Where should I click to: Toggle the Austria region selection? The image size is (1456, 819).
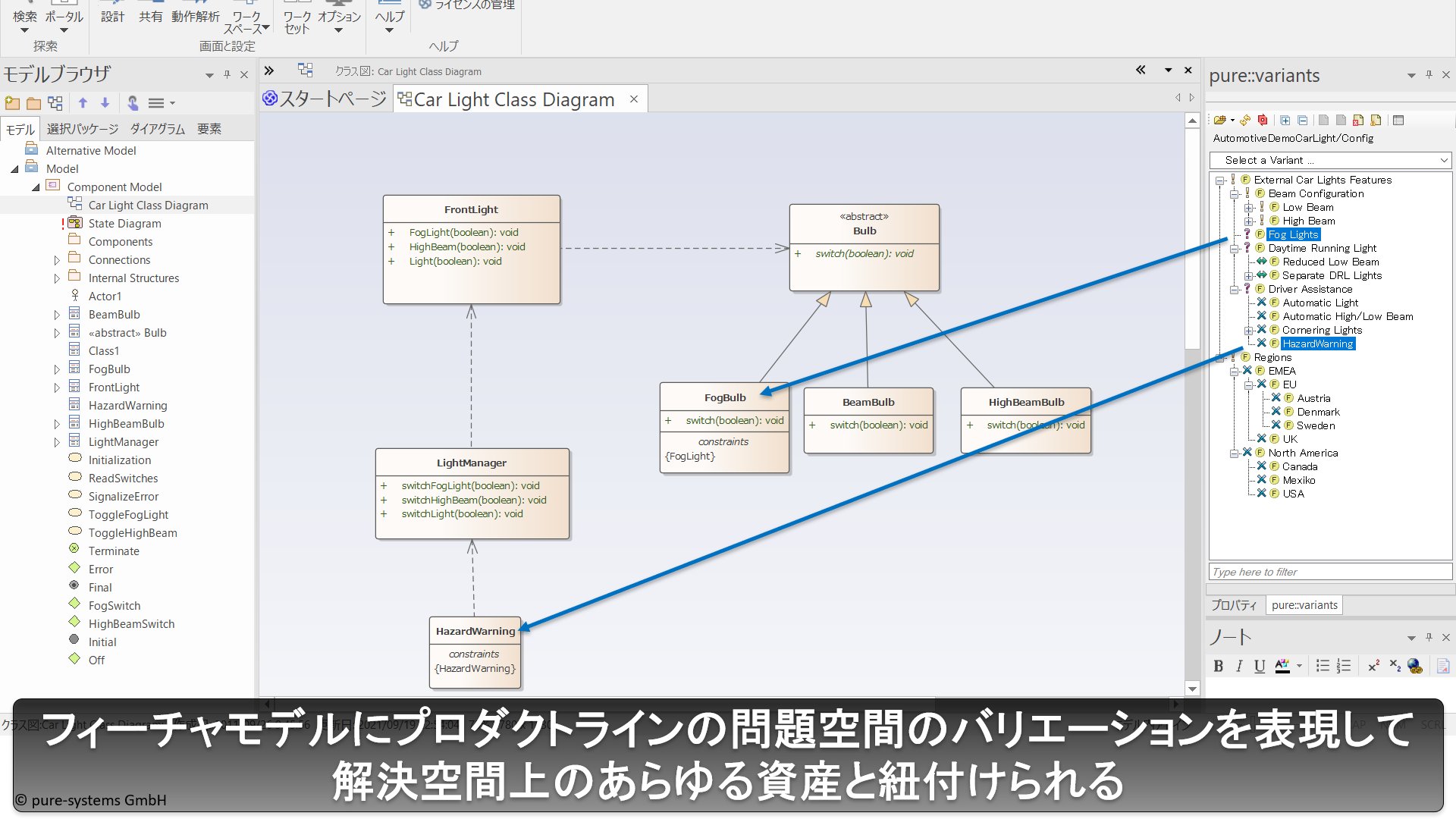tap(1276, 398)
